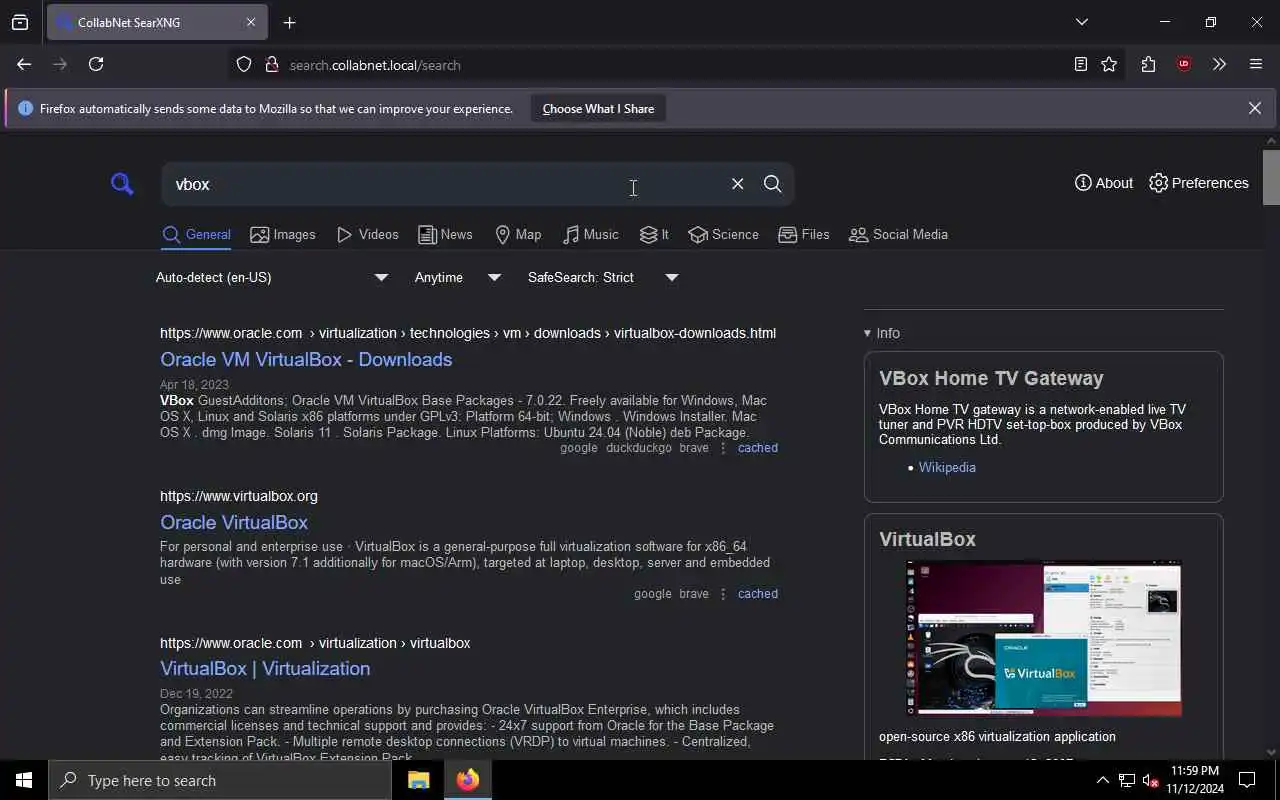The image size is (1280, 800).
Task: Open result options dots for Oracle VirtualBox
Action: click(723, 594)
